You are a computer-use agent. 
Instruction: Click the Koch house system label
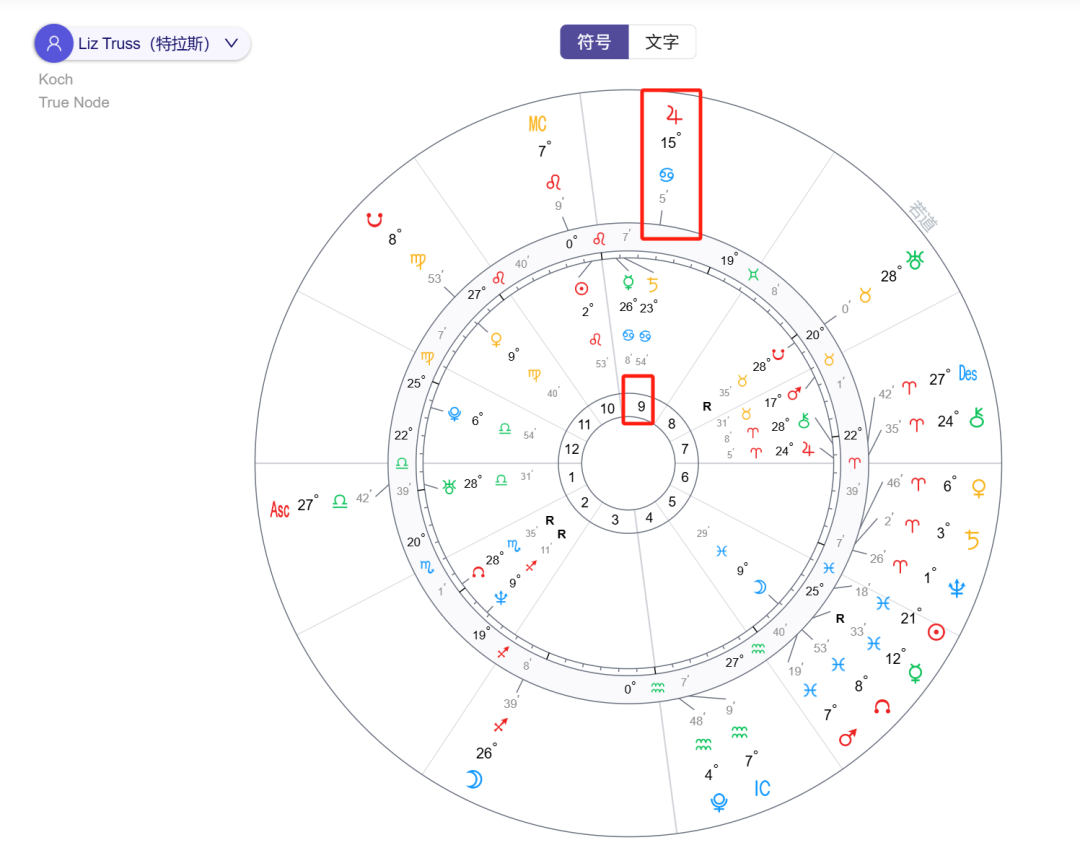[x=56, y=79]
